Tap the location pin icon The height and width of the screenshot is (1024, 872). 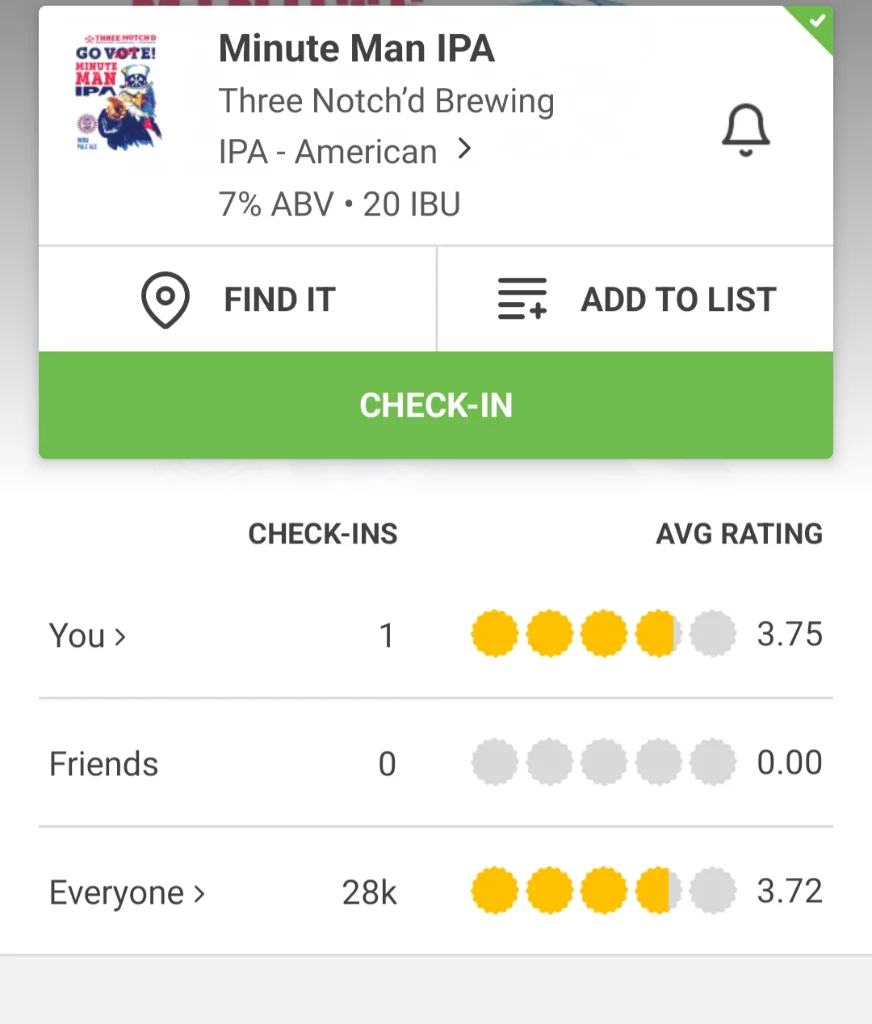pos(165,299)
